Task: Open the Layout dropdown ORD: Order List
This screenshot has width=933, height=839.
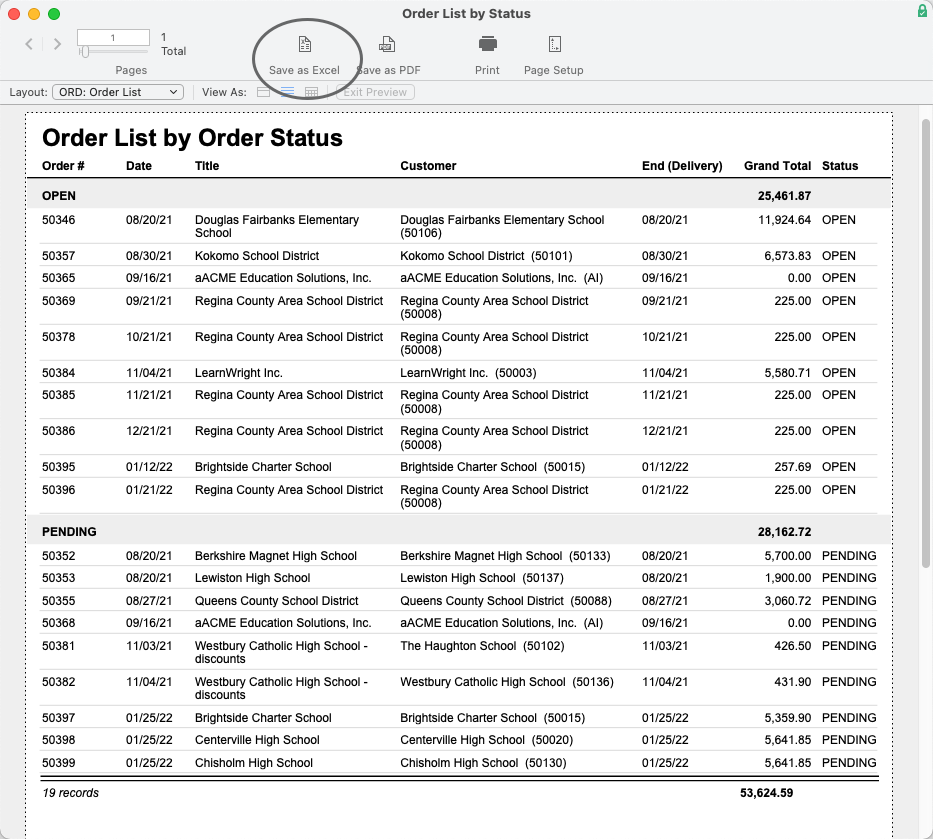Action: (x=118, y=92)
